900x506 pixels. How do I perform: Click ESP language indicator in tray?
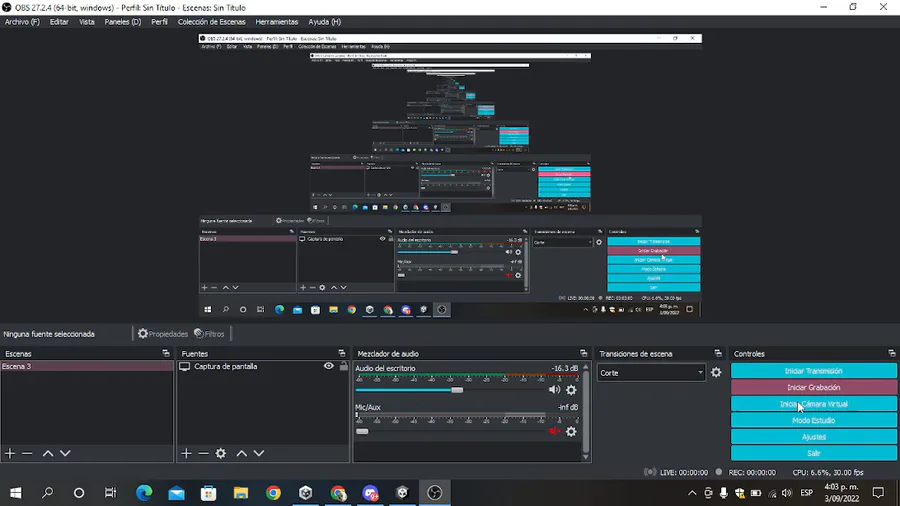(x=806, y=493)
